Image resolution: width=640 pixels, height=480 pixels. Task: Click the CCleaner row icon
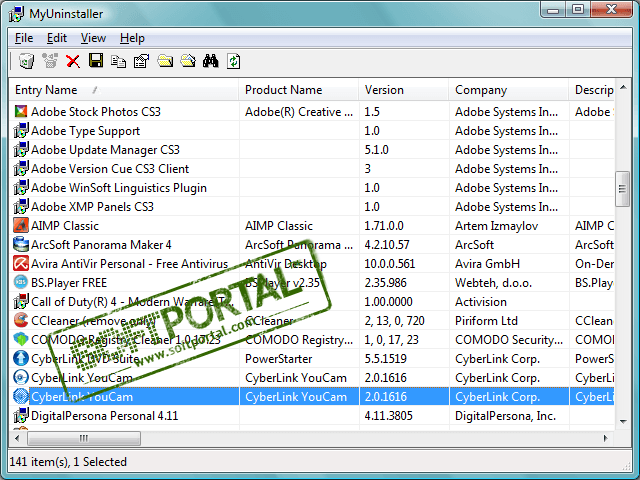tap(21, 320)
